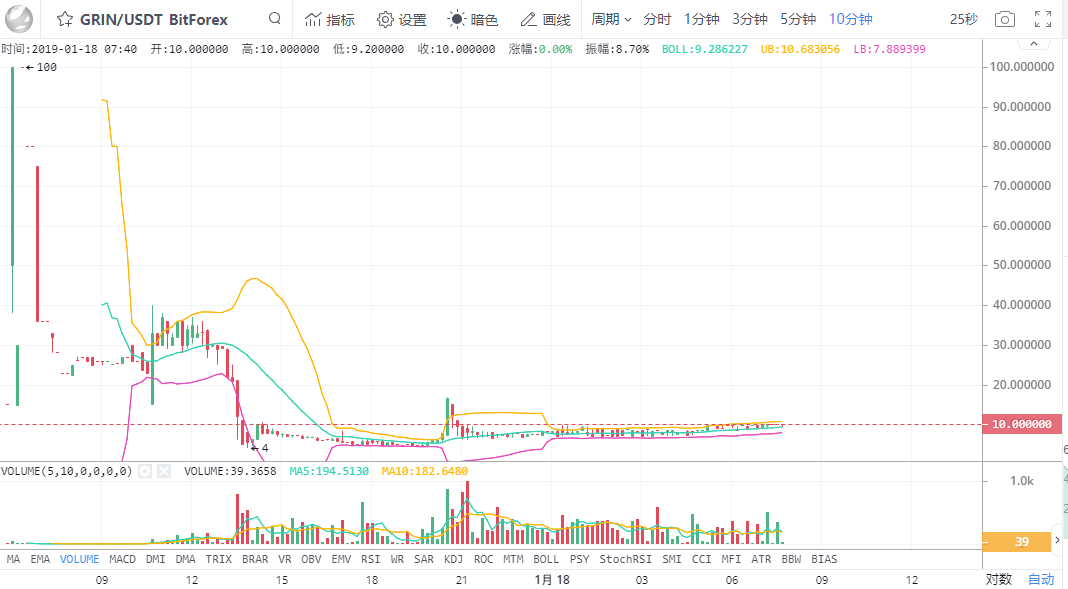Toggle 自动 auto scale
Screen dimensions: 1068x589
[x=1041, y=579]
